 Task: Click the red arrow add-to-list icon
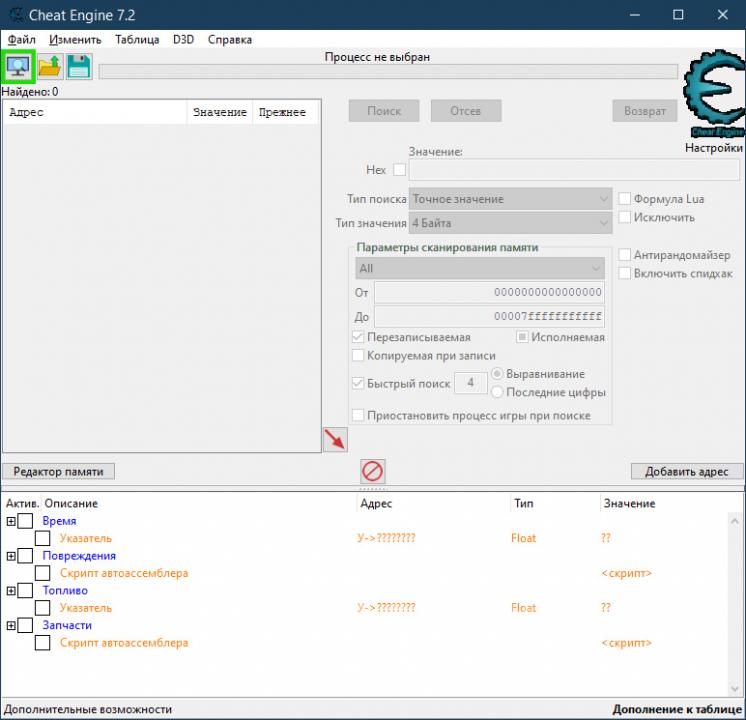click(x=335, y=439)
